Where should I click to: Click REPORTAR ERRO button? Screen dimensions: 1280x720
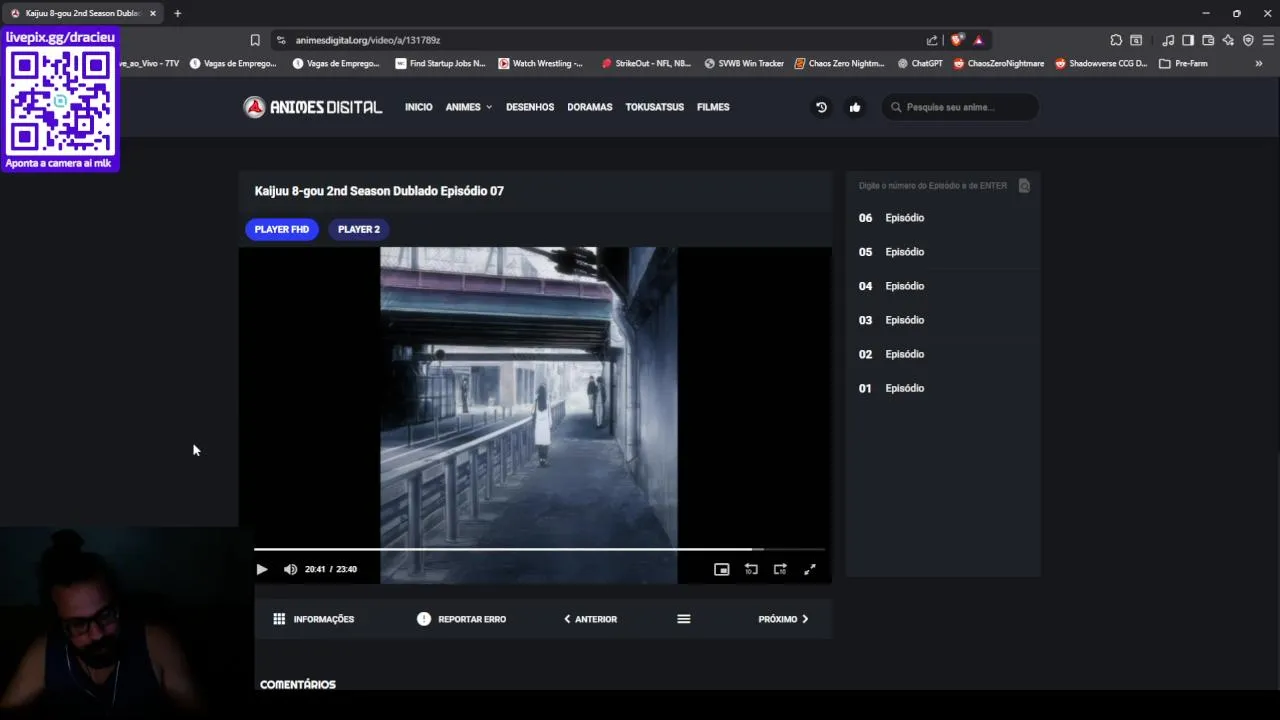pyautogui.click(x=461, y=619)
